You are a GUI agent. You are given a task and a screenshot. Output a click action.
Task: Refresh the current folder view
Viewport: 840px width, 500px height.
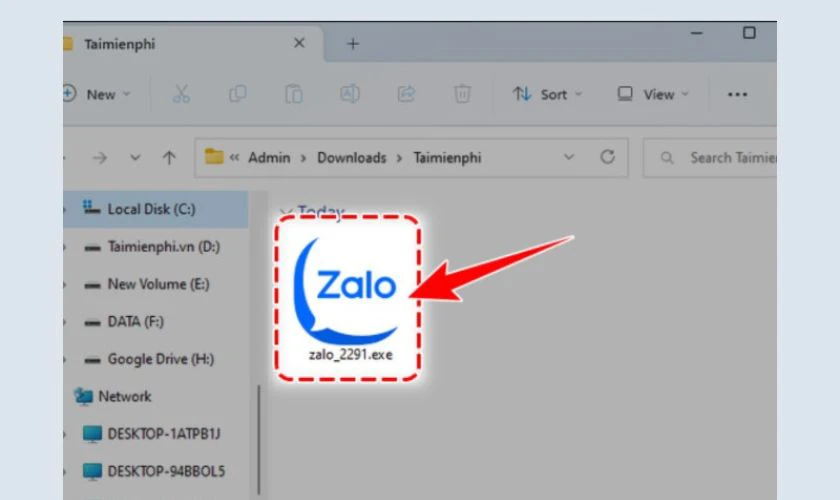(606, 157)
